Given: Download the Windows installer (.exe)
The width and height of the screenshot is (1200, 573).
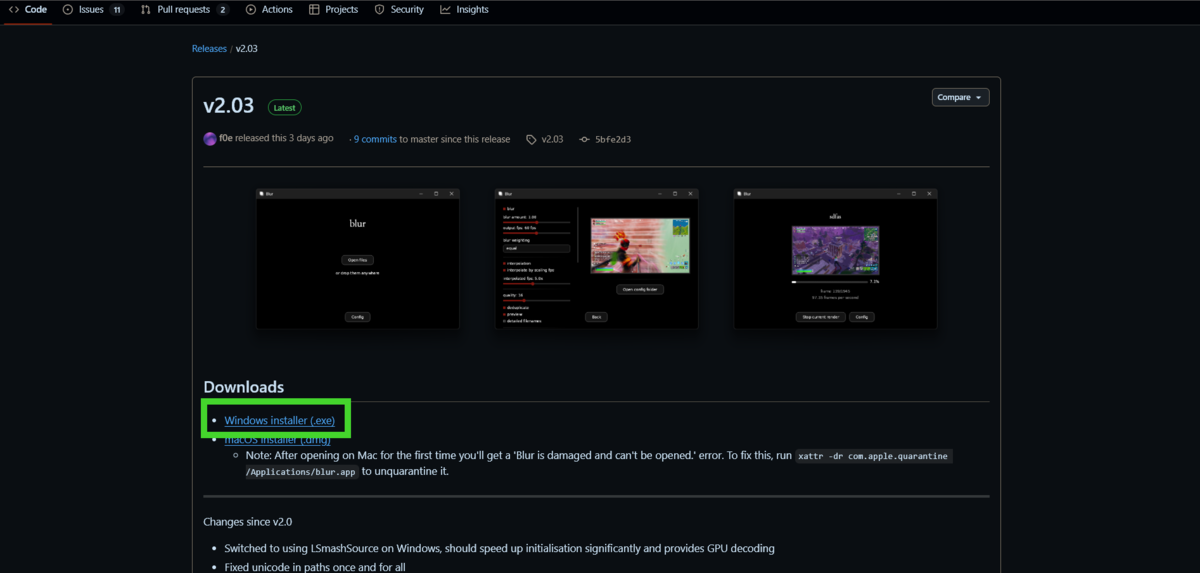Looking at the screenshot, I should click(279, 421).
